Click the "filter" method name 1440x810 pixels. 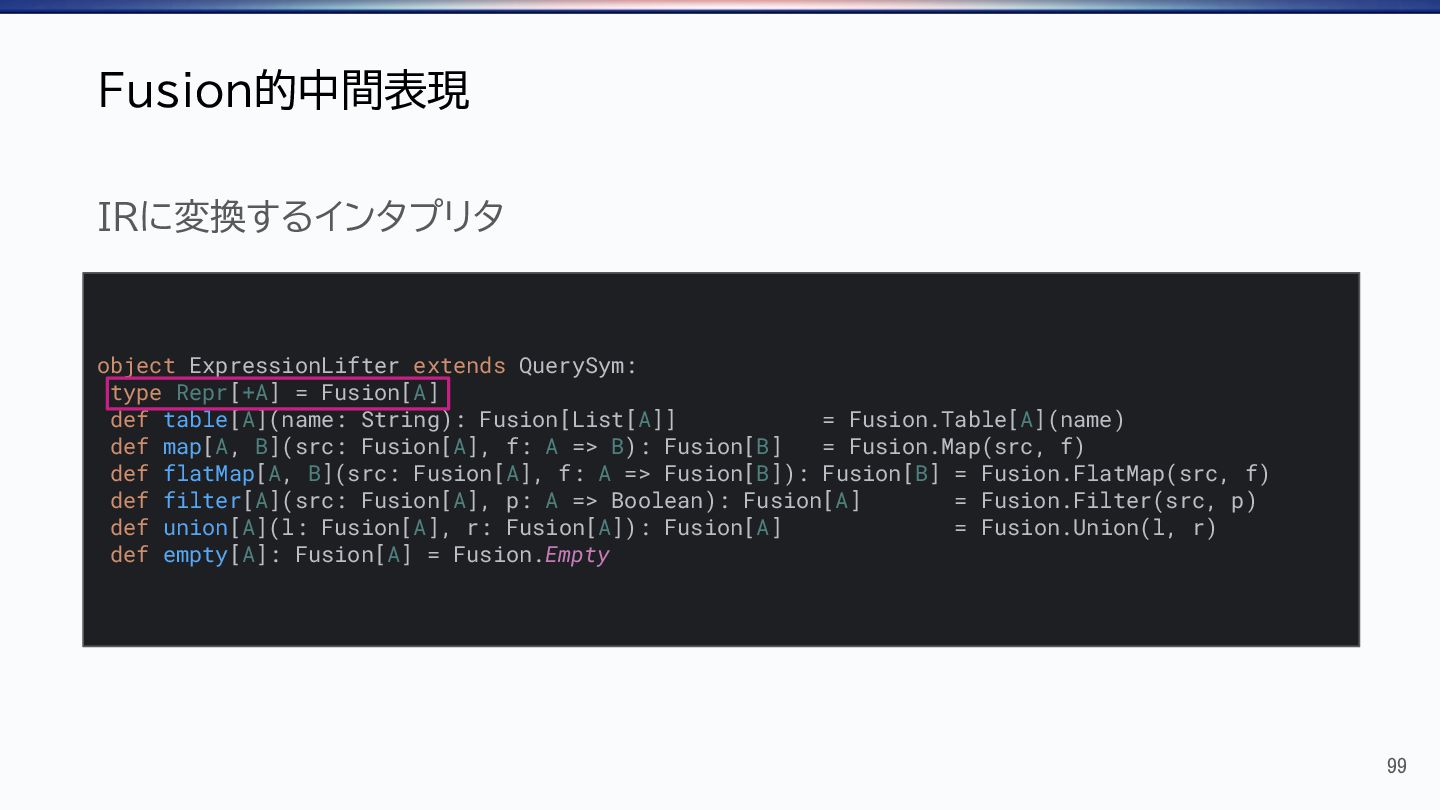click(202, 501)
